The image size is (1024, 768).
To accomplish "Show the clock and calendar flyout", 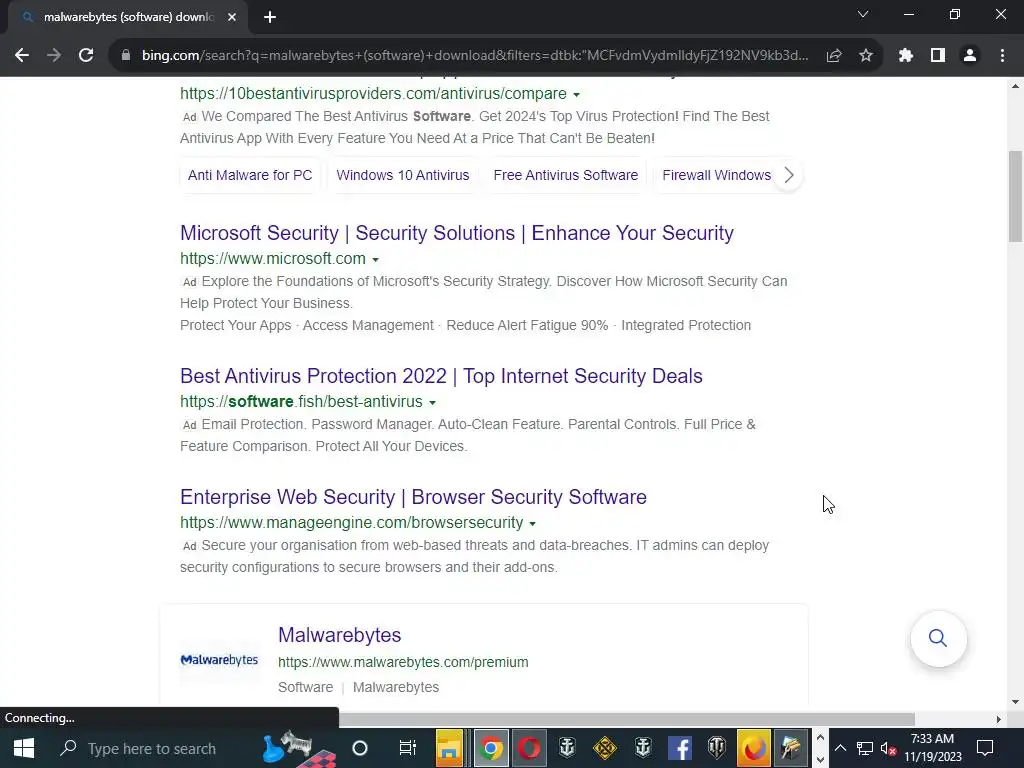I will [933, 748].
